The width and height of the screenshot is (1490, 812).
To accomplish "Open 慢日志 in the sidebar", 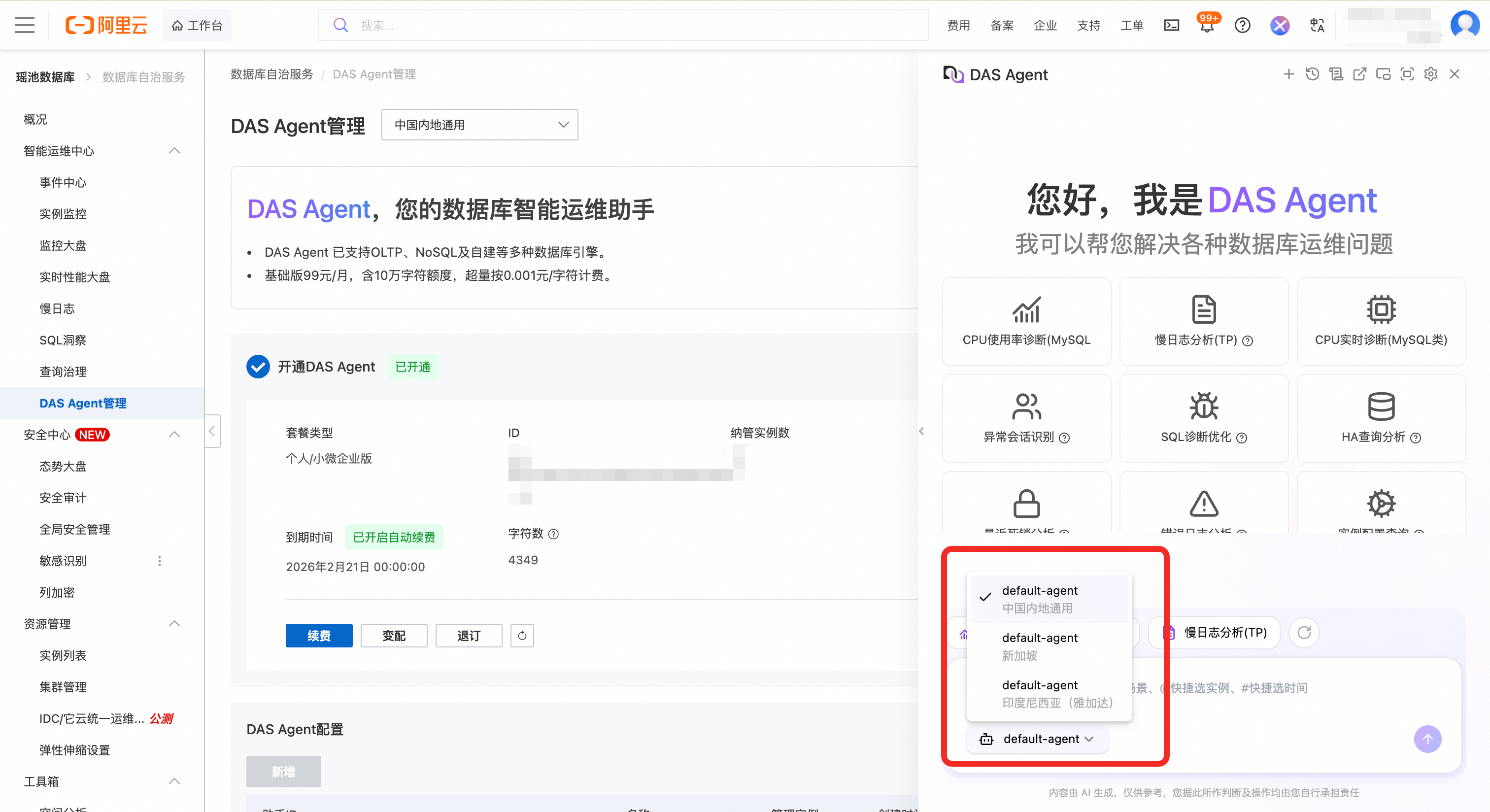I will click(57, 309).
